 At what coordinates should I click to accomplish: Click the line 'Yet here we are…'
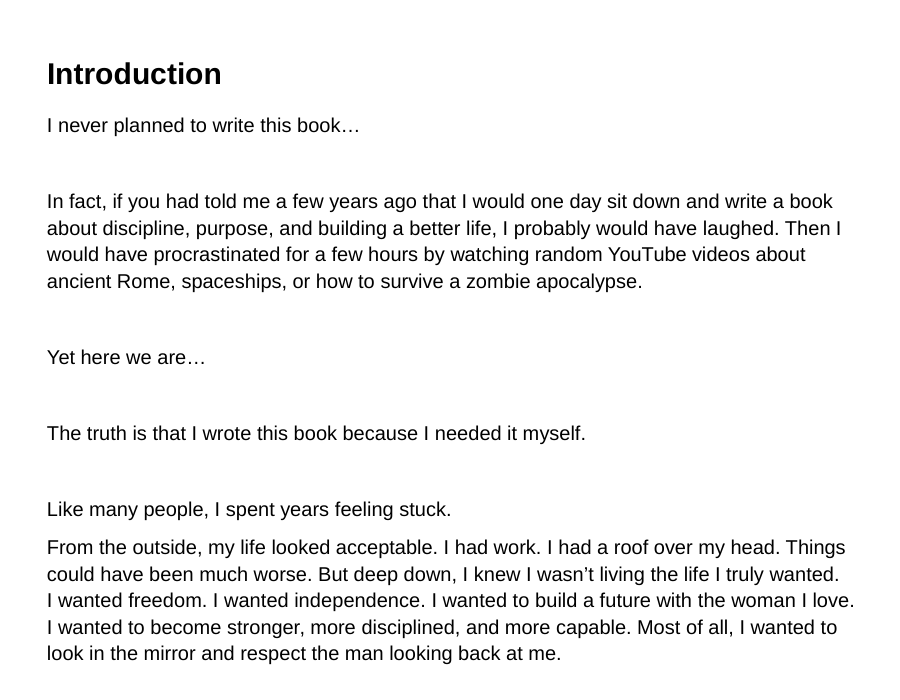[126, 357]
